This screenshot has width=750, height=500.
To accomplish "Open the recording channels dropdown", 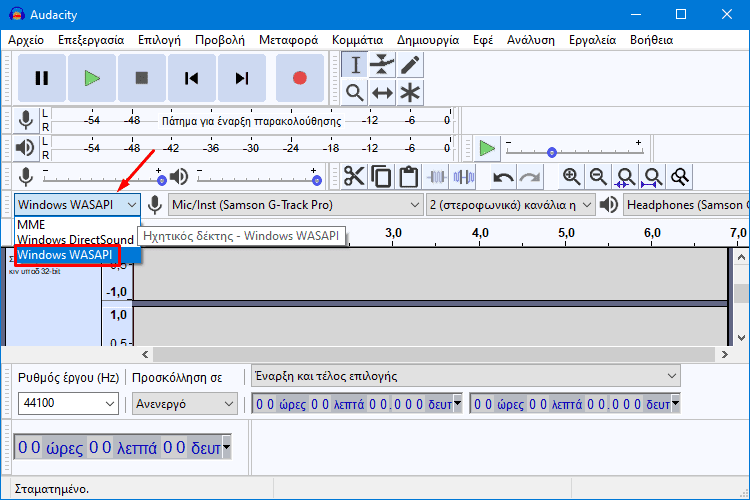I will 510,205.
